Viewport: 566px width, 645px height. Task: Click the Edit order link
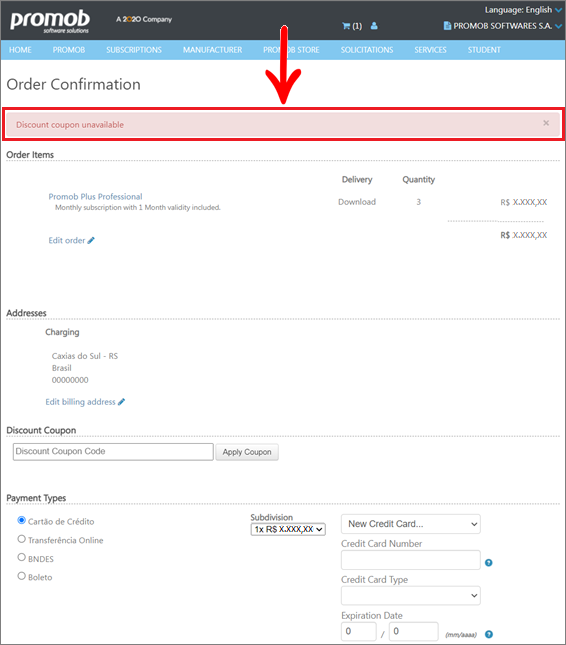(67, 241)
